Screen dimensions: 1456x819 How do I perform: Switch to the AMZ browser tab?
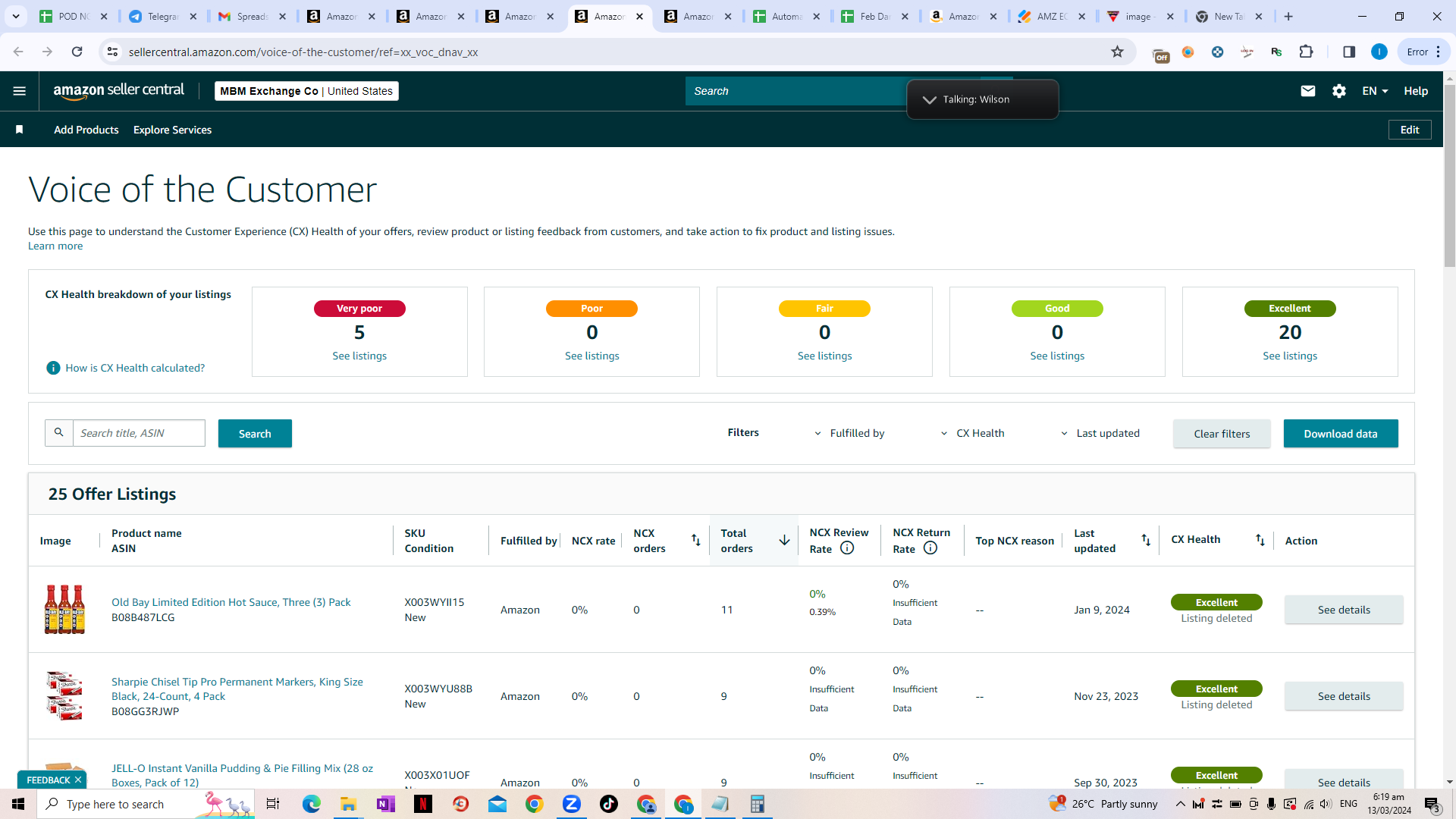1051,16
